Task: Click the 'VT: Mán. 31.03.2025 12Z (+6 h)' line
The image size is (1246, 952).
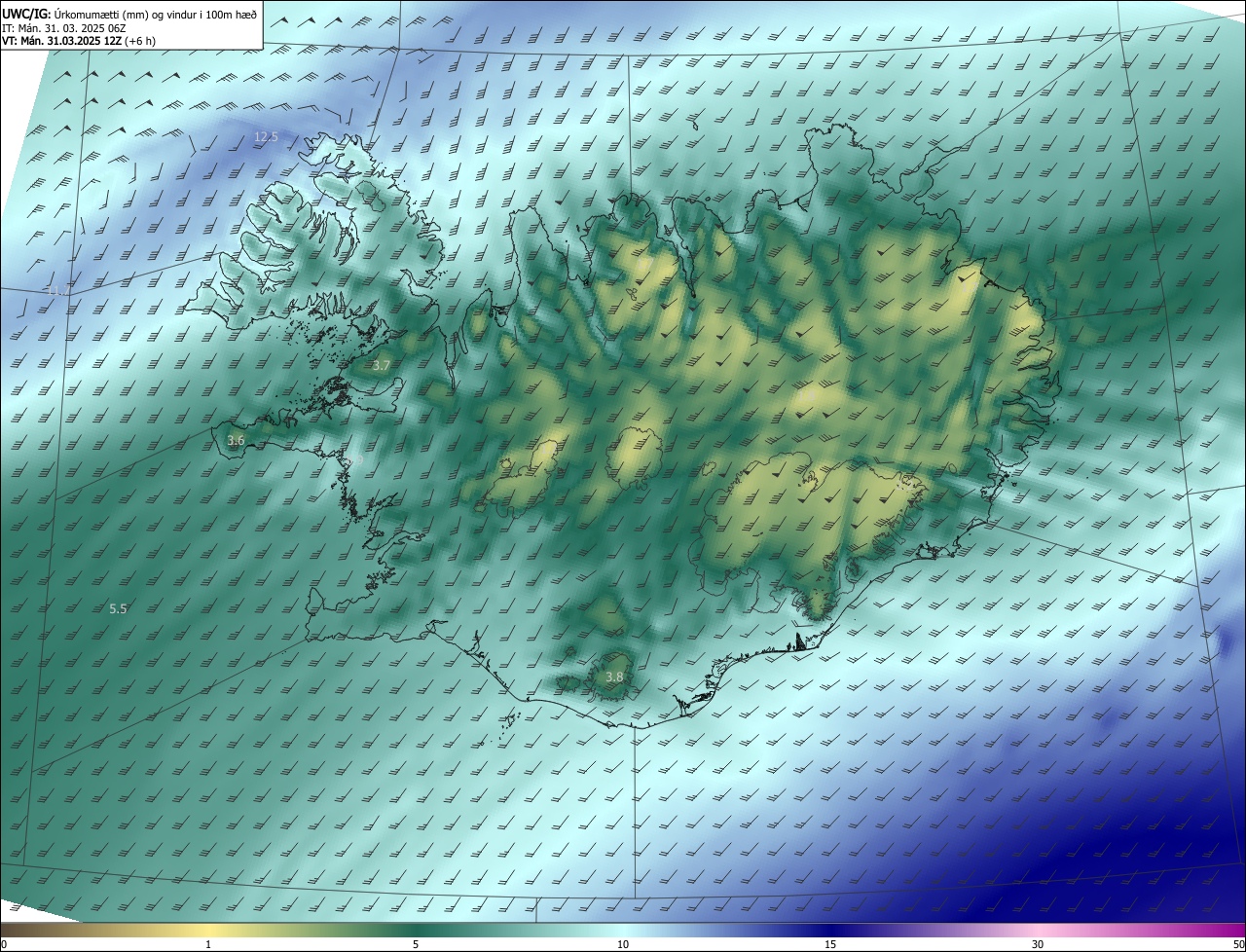Action: (x=79, y=41)
